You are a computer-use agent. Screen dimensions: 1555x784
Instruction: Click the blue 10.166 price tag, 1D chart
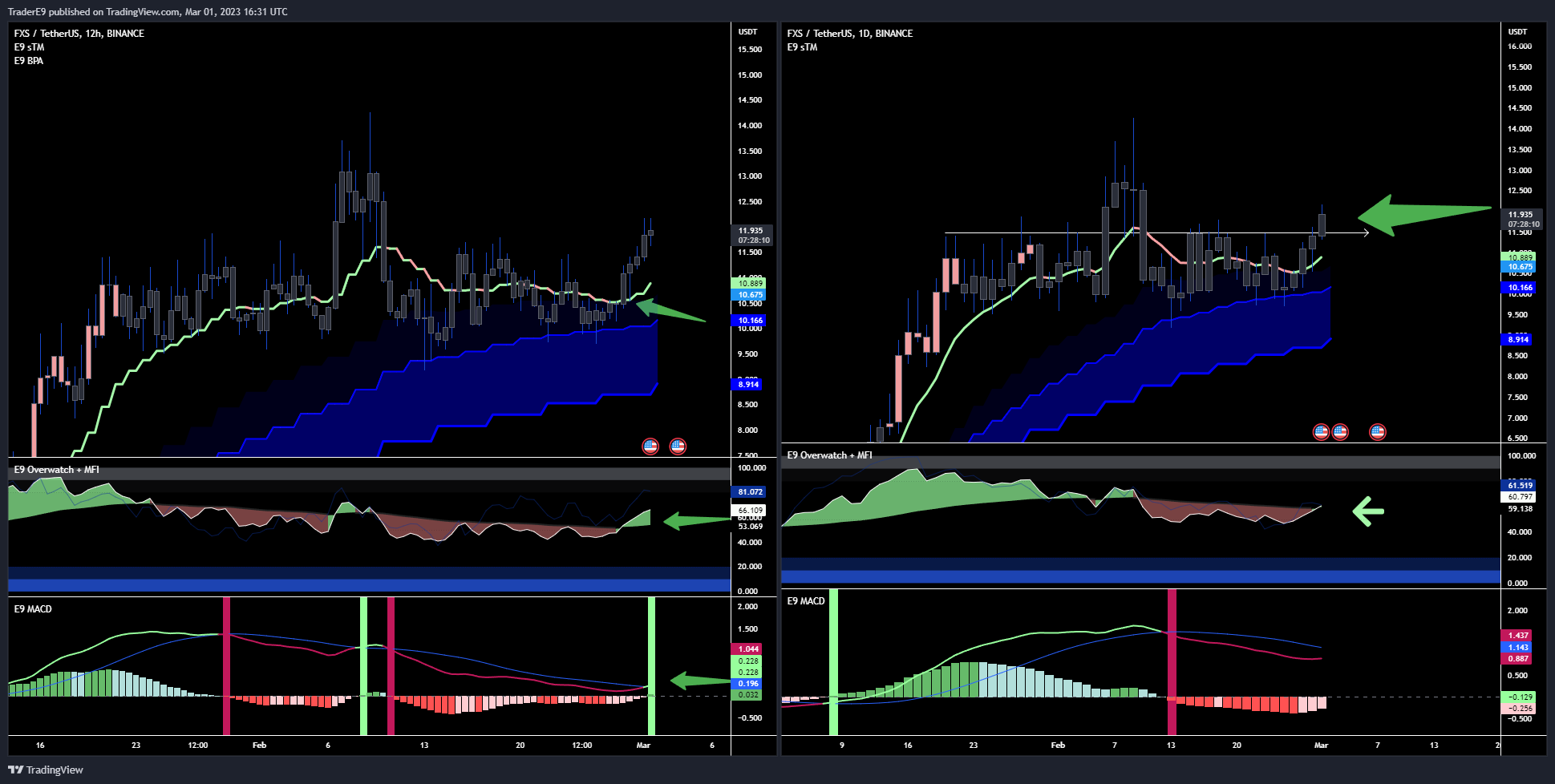(x=1518, y=287)
